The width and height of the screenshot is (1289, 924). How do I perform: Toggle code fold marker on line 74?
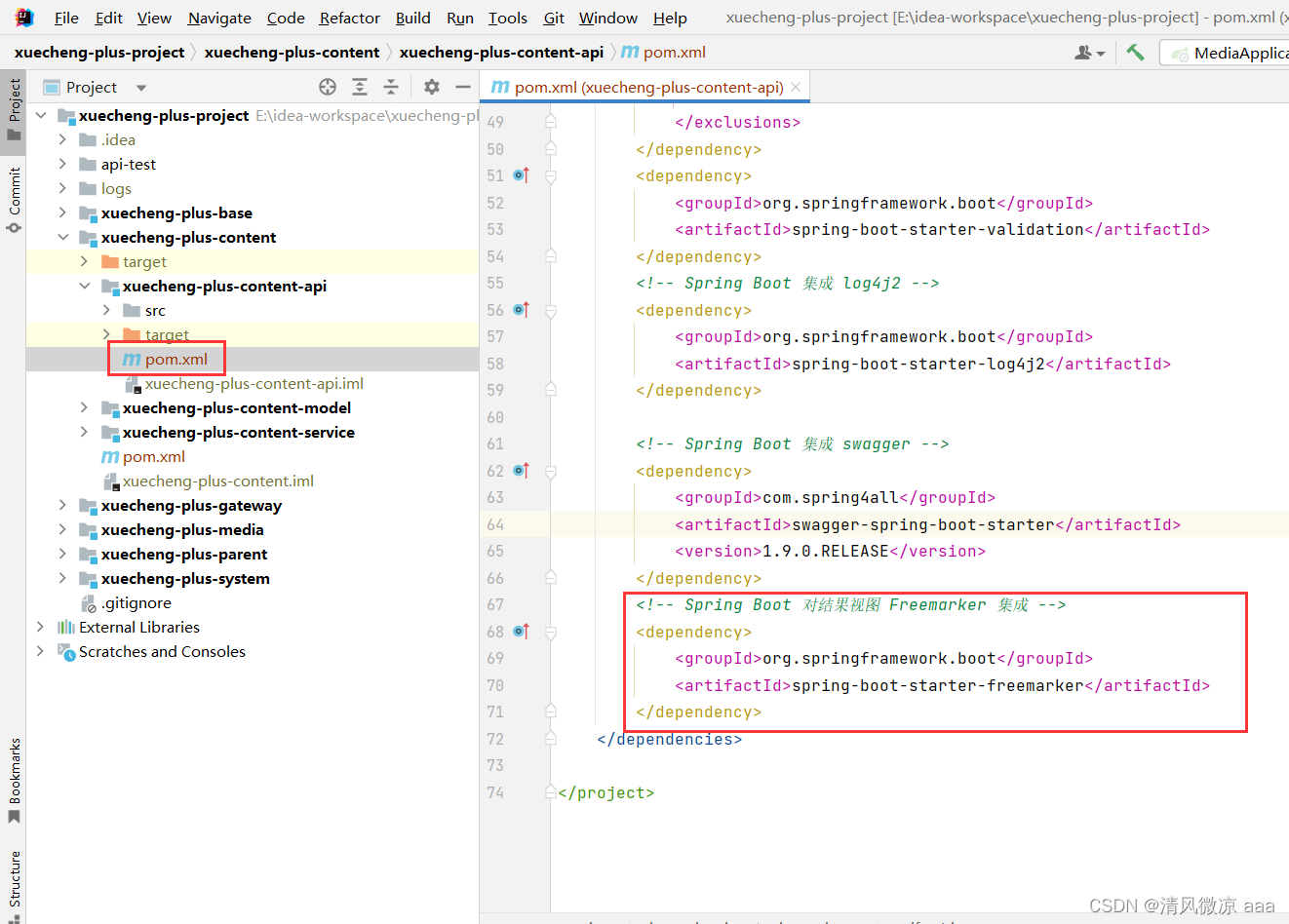click(551, 792)
